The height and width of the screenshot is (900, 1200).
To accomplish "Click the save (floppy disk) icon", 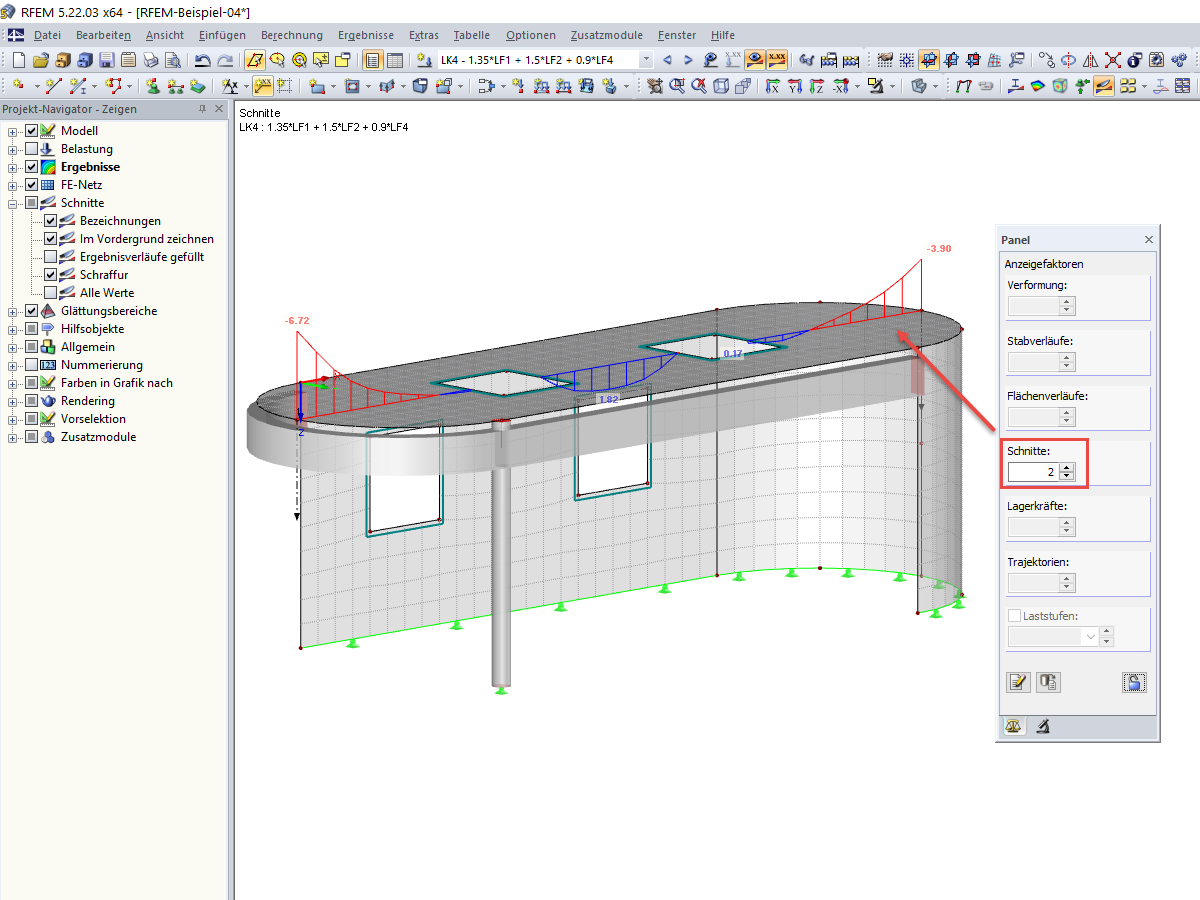I will tap(107, 60).
